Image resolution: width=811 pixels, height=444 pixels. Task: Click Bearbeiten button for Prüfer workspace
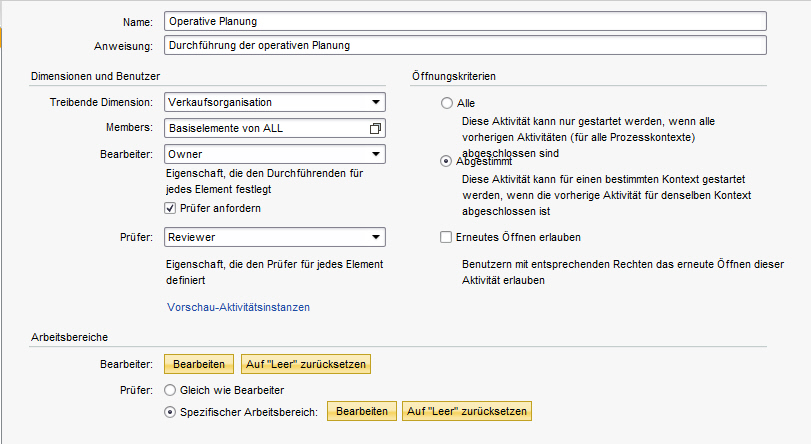click(362, 411)
